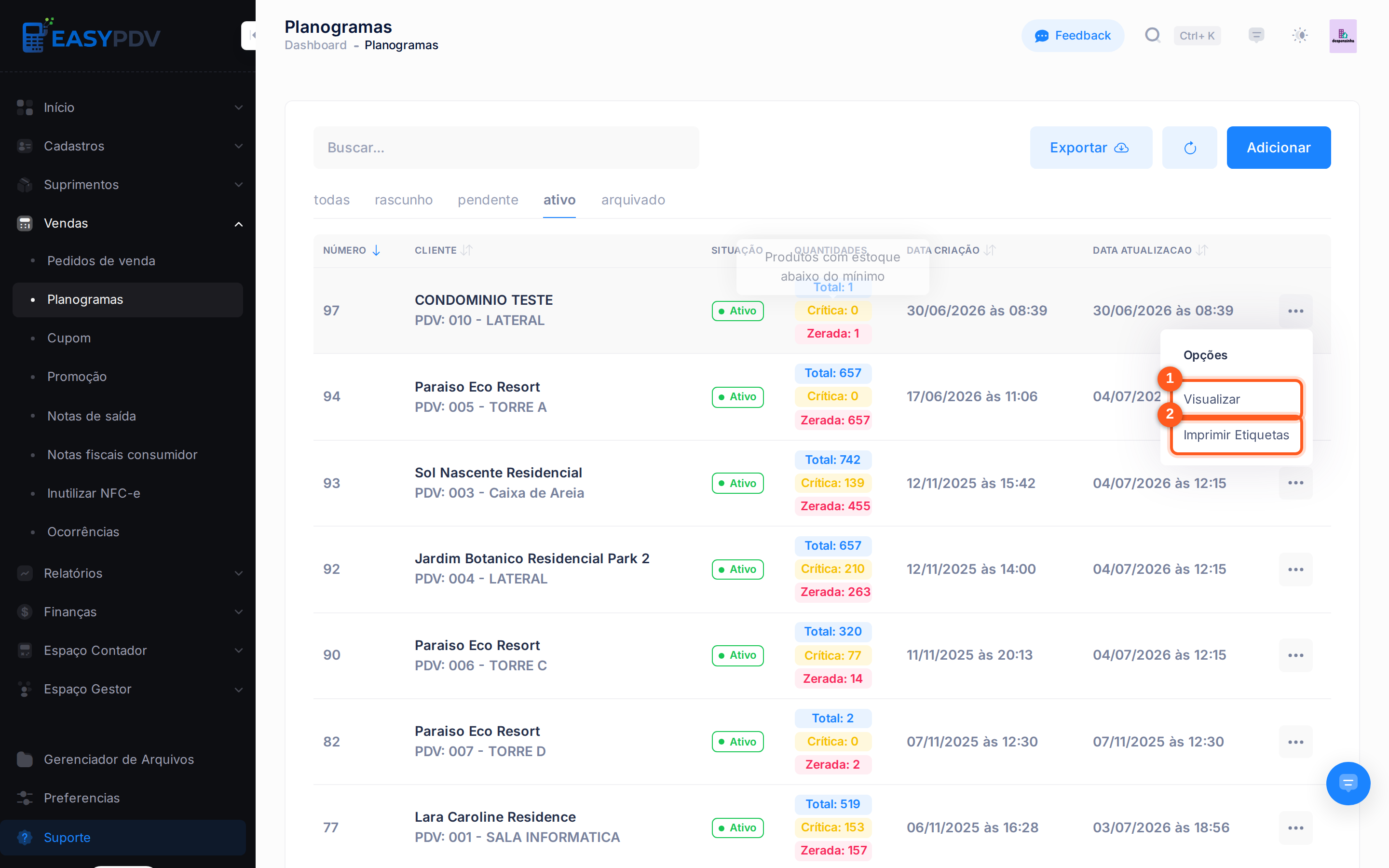Viewport: 1389px width, 868px height.
Task: Toggle the light/dark theme sun icon
Action: [1300, 36]
